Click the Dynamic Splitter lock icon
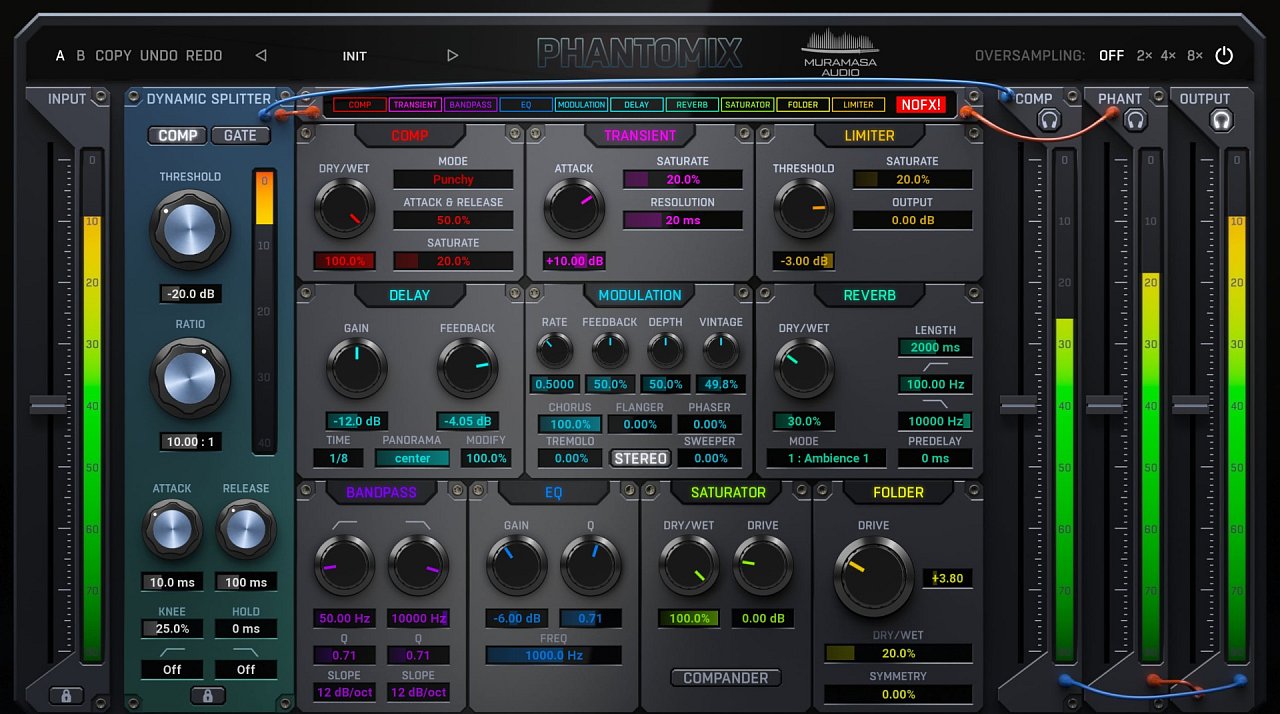This screenshot has height=714, width=1280. pos(208,695)
